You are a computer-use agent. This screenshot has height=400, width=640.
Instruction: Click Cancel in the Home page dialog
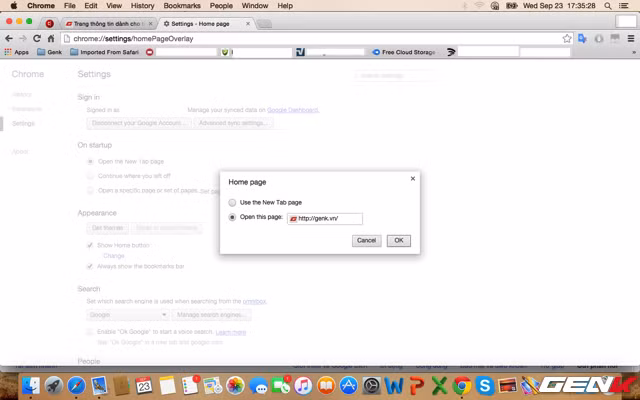point(366,240)
